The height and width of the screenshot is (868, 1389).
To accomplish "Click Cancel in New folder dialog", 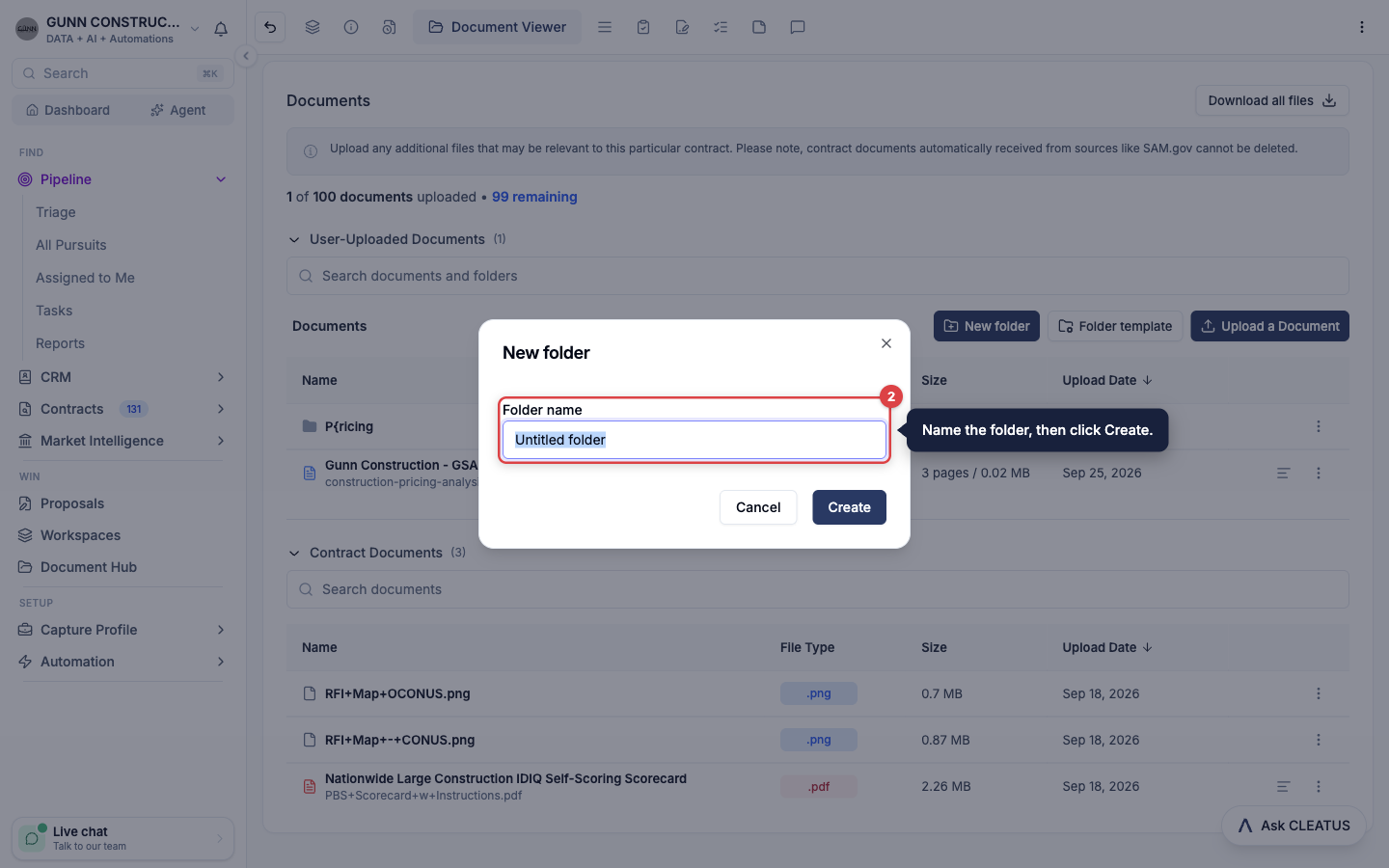I will (x=758, y=507).
